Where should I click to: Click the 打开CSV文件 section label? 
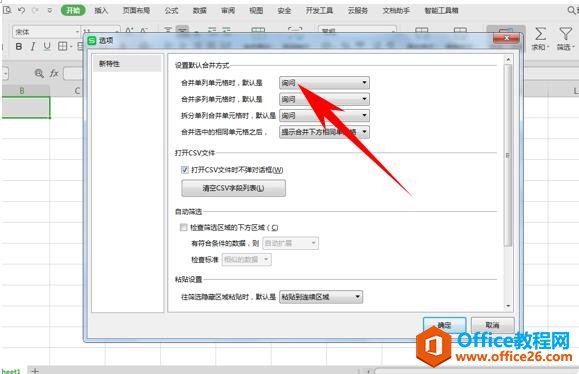(195, 152)
